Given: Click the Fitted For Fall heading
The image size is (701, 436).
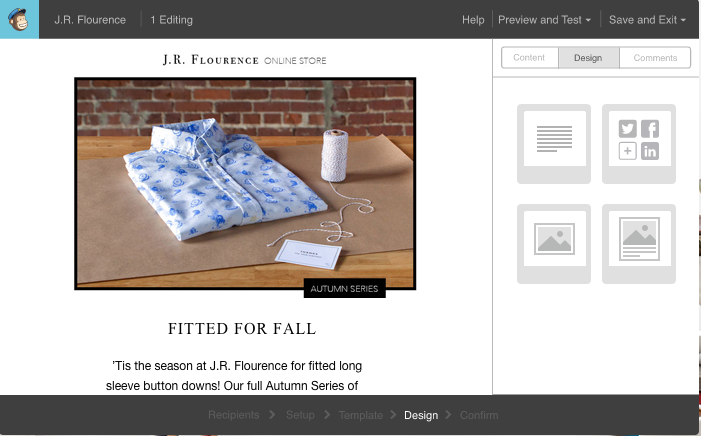Looking at the screenshot, I should click(242, 329).
